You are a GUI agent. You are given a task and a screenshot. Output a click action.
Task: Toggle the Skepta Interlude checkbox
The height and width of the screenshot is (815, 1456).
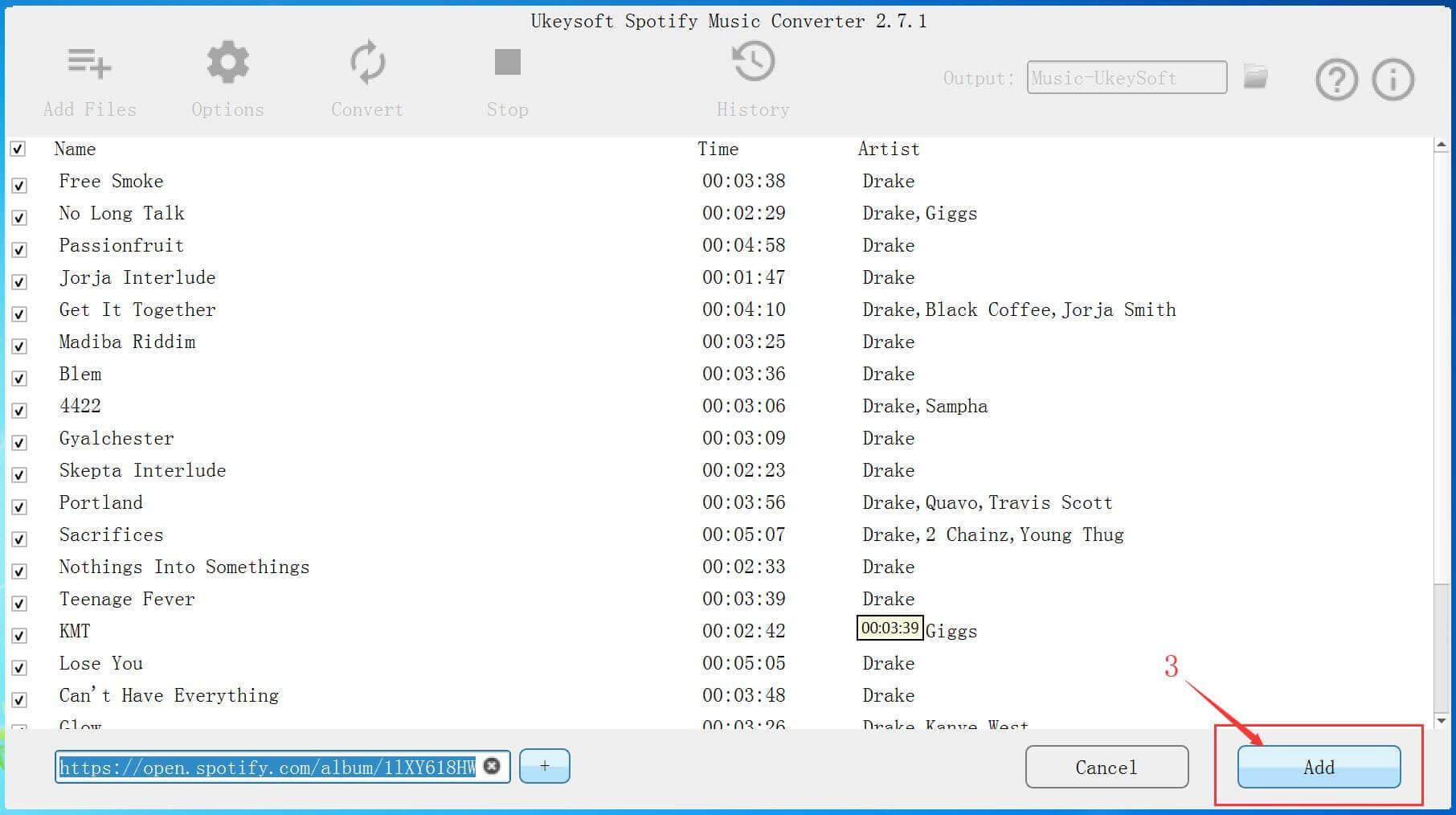[19, 474]
